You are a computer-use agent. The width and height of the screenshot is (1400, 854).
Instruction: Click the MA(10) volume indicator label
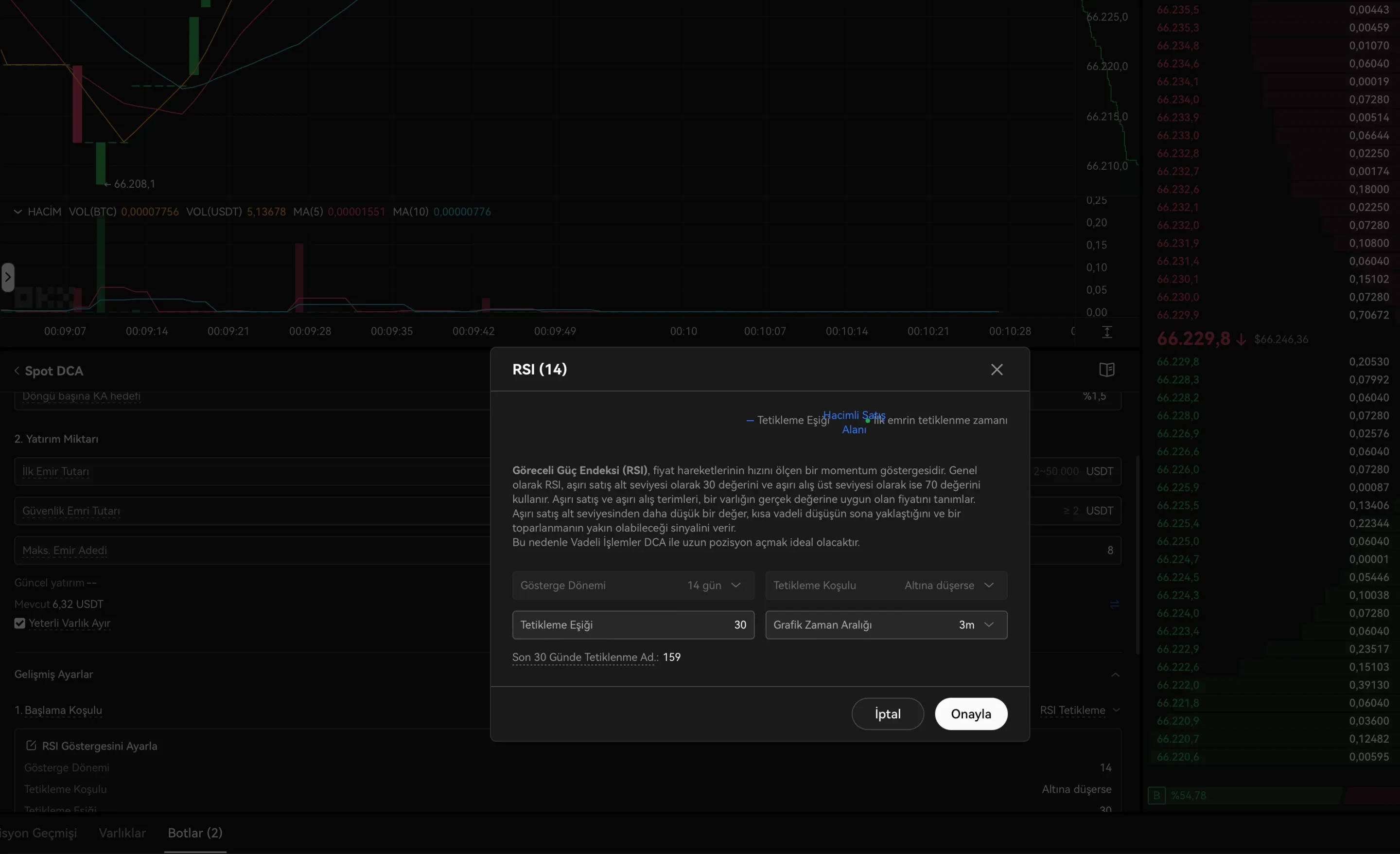click(410, 212)
